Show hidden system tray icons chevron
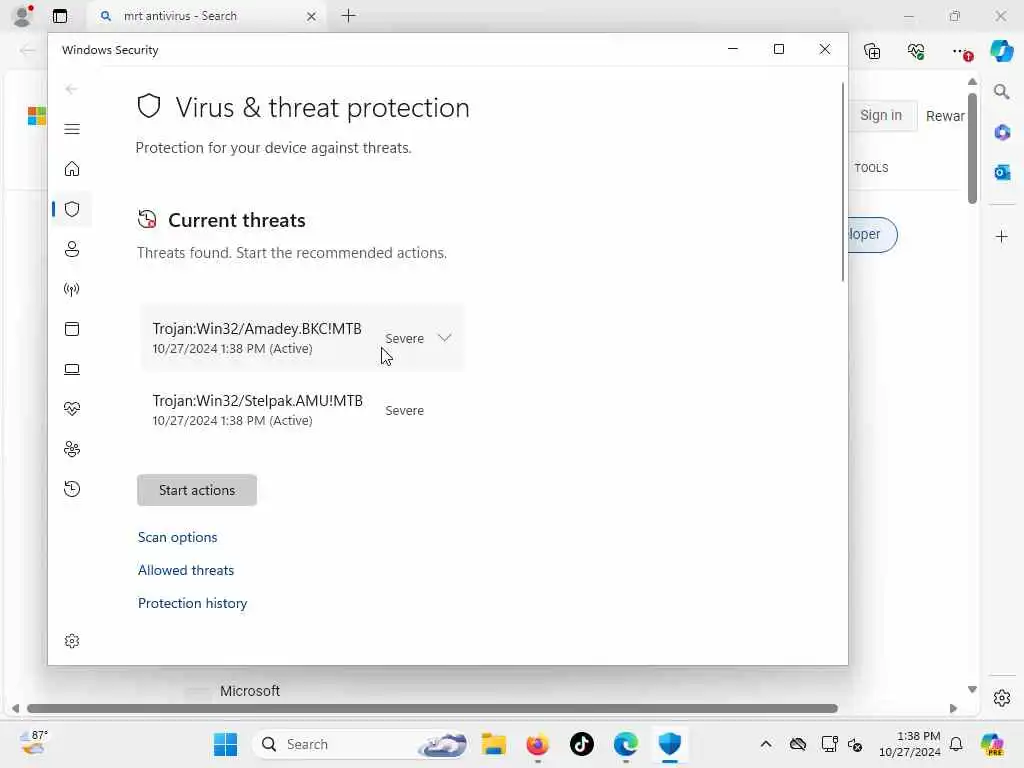The height and width of the screenshot is (768, 1024). tap(766, 744)
